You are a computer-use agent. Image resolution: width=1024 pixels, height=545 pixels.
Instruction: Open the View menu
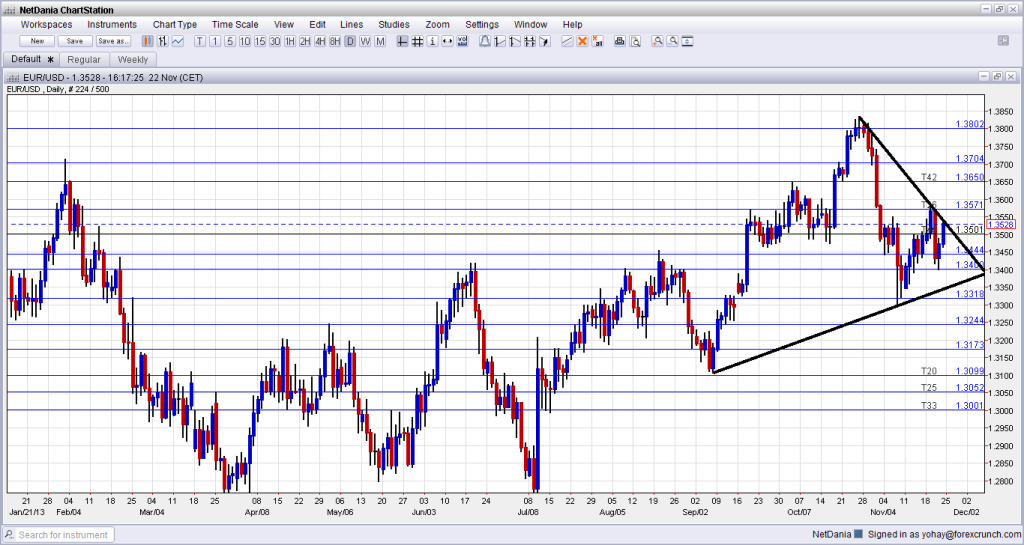click(x=283, y=24)
